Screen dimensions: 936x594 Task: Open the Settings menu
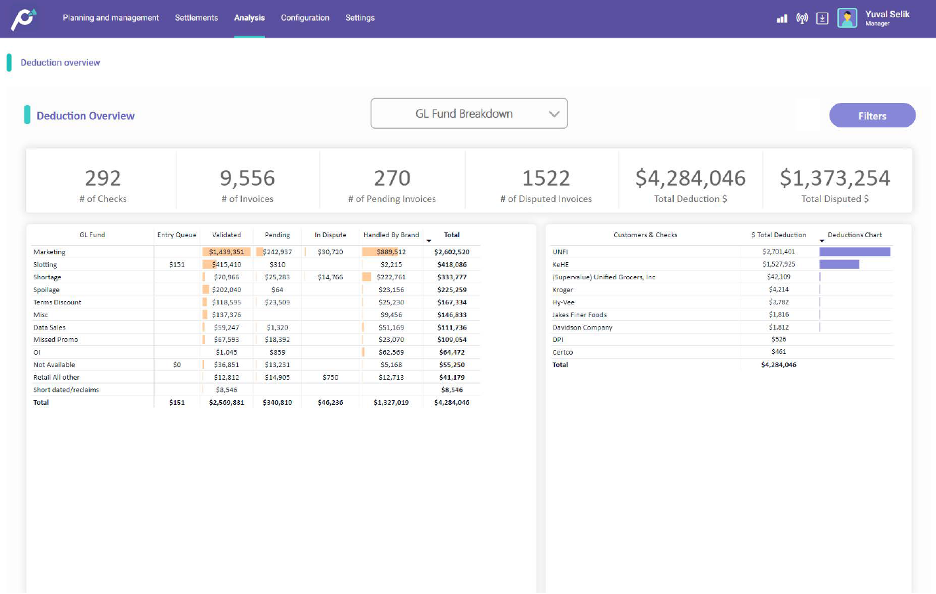pos(360,18)
